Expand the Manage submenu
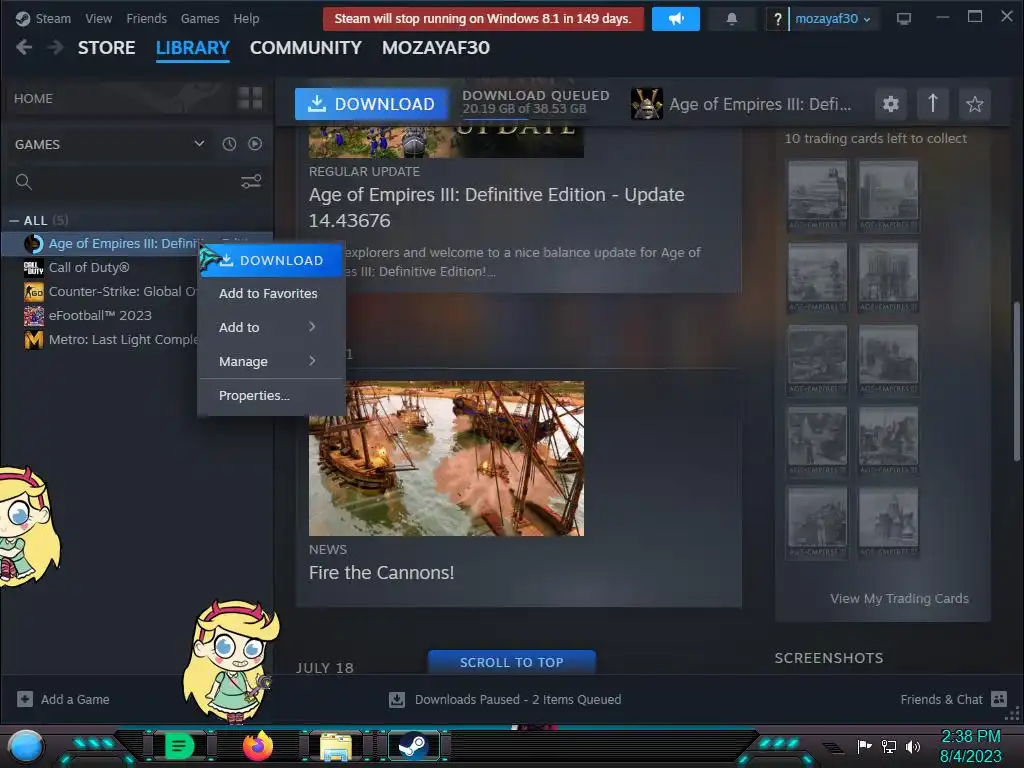 [272, 361]
